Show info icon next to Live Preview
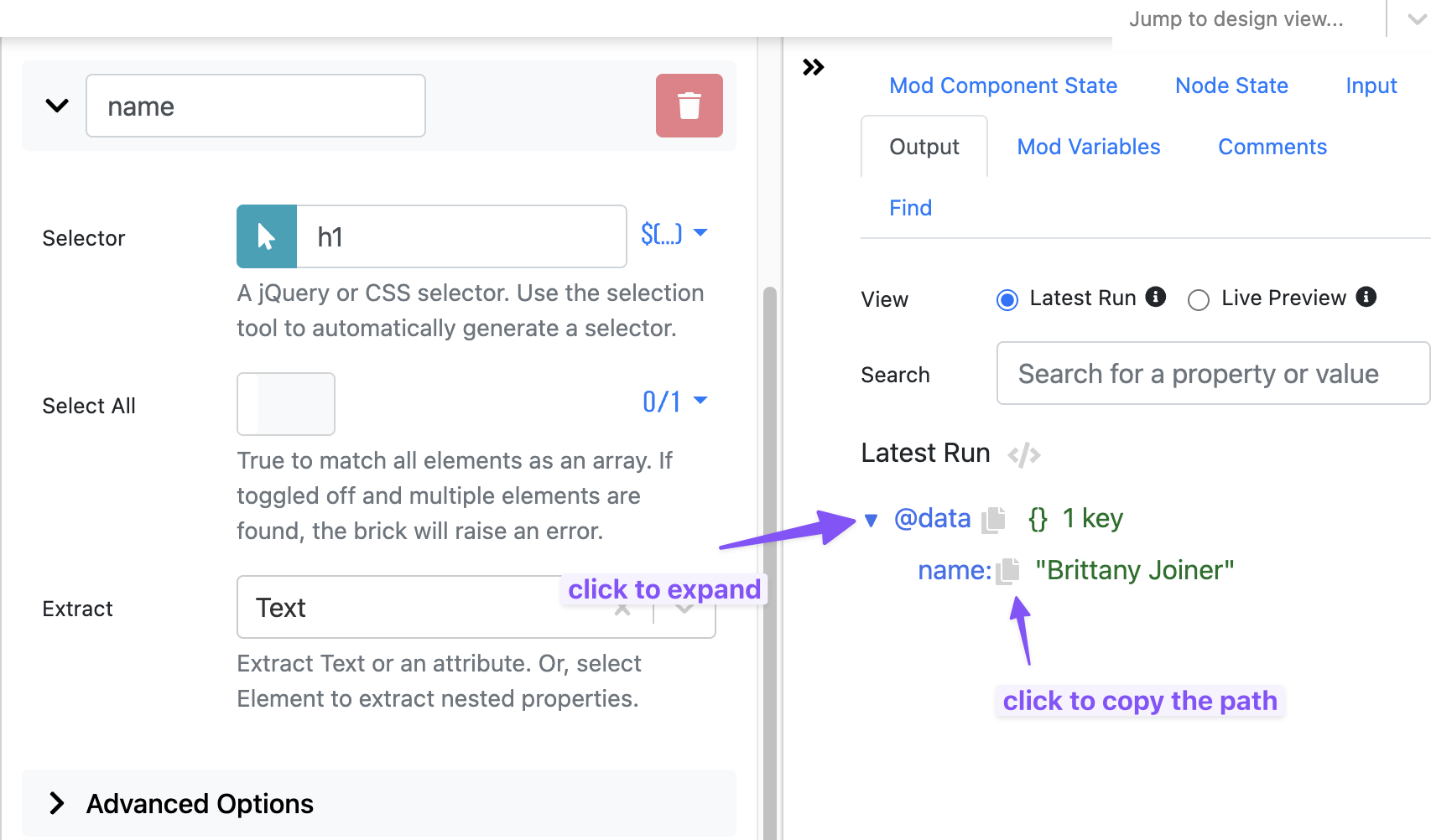This screenshot has width=1431, height=840. coord(1366,297)
